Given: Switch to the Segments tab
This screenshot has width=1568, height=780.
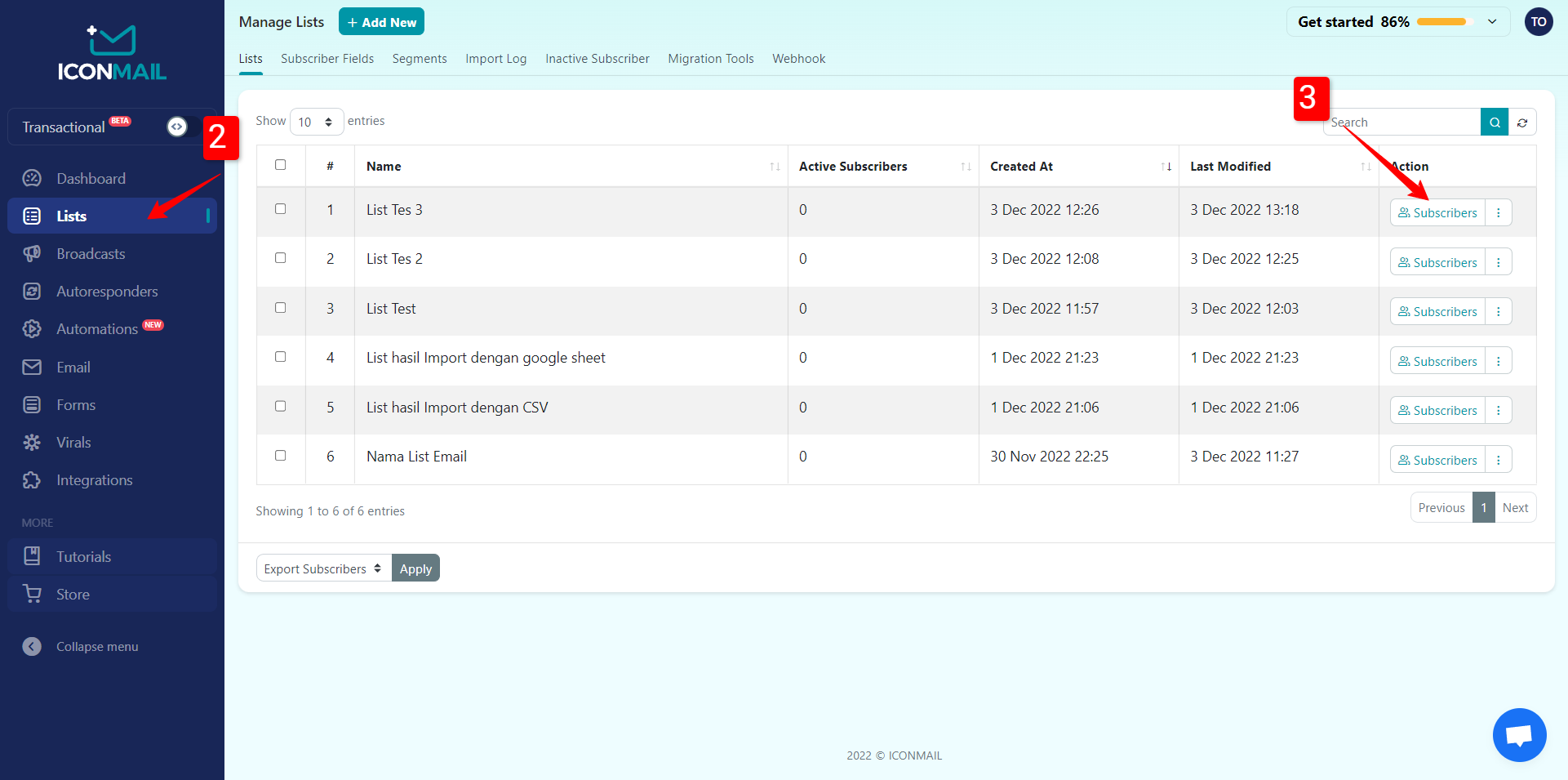Looking at the screenshot, I should [419, 59].
